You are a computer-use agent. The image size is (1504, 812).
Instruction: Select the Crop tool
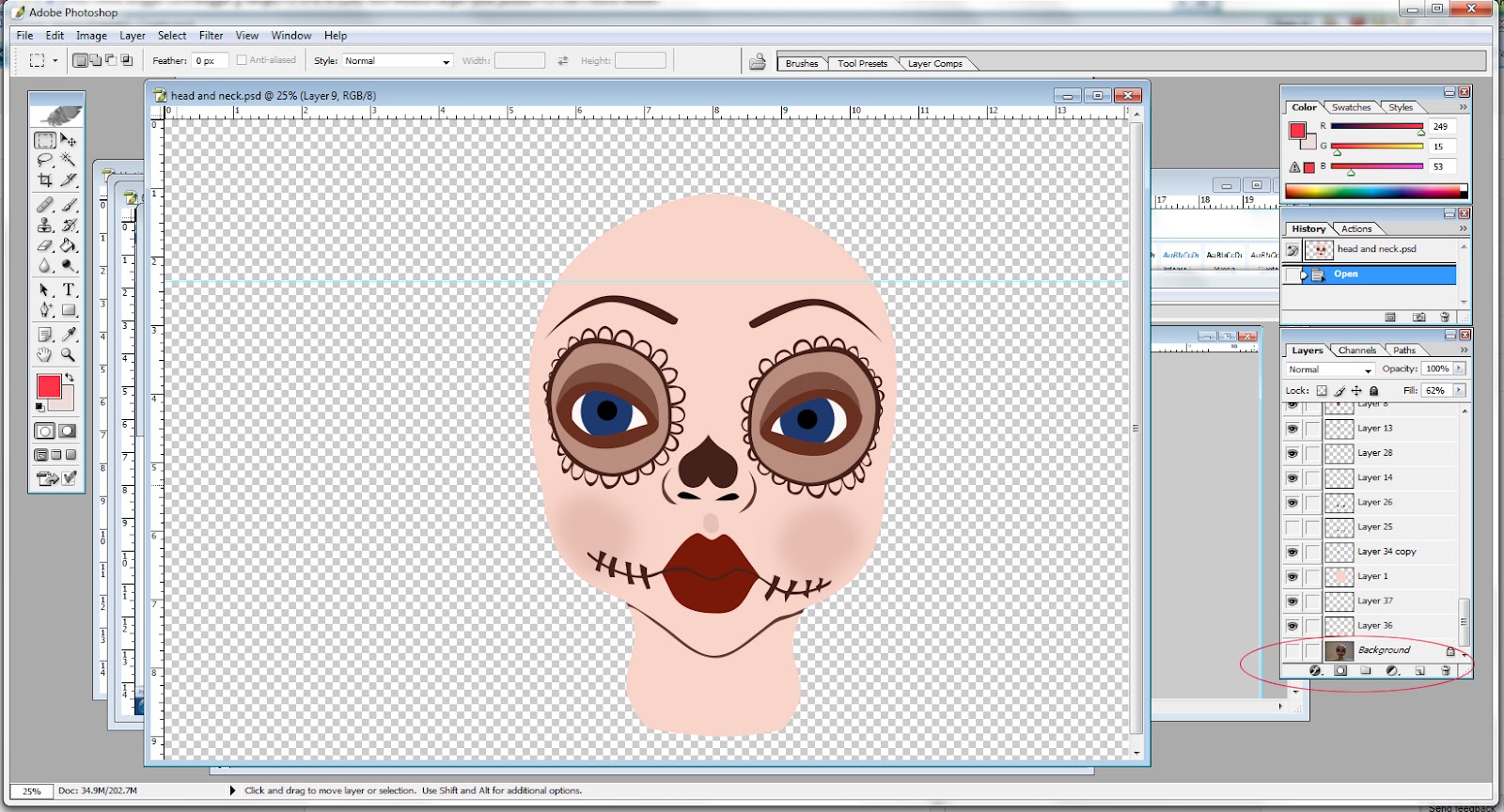tap(44, 180)
